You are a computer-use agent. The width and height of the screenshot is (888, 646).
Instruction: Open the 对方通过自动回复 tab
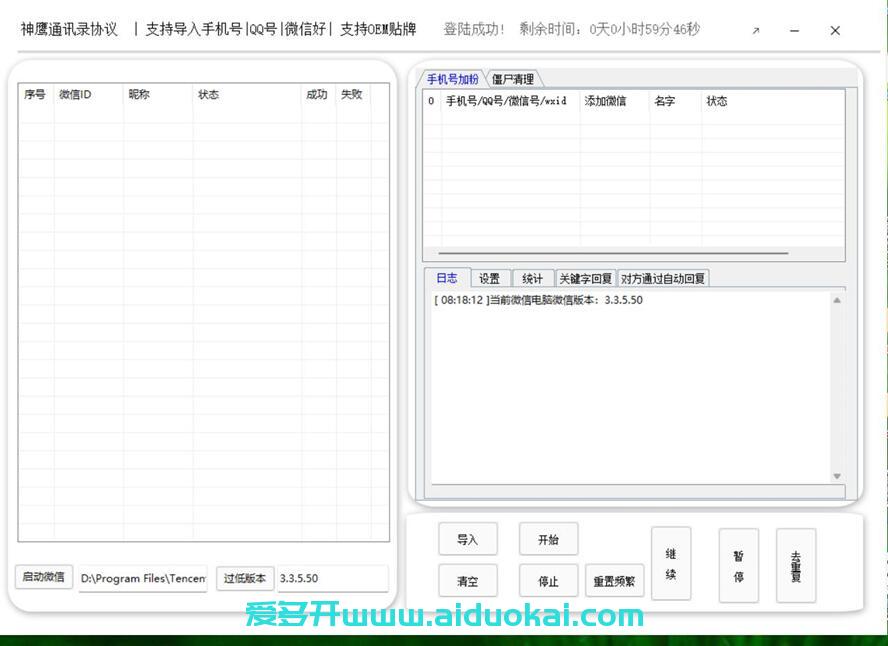(x=663, y=279)
